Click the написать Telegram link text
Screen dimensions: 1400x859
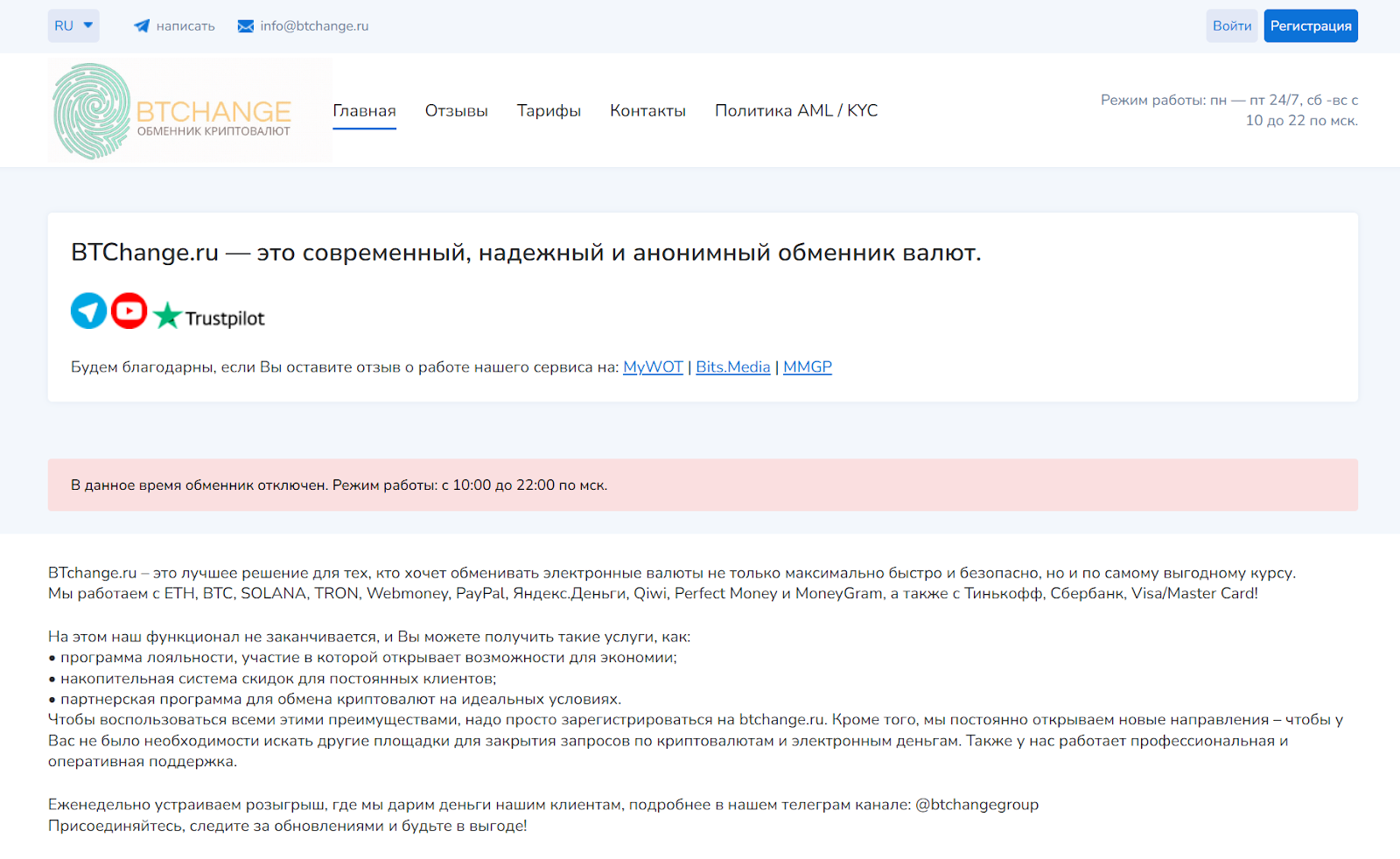click(x=185, y=26)
